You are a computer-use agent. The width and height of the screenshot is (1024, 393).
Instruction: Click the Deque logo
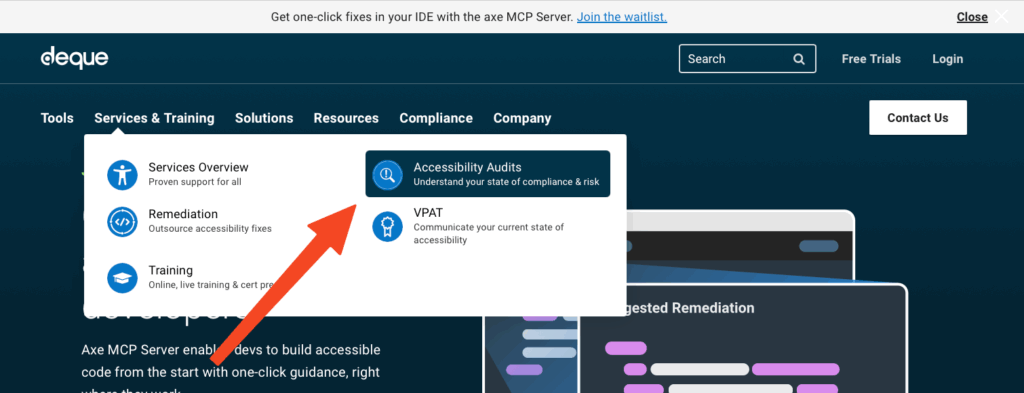pos(74,58)
